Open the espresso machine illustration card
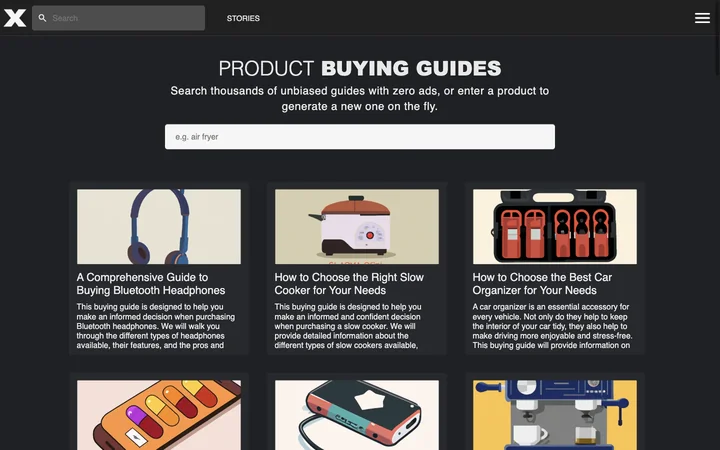 pyautogui.click(x=555, y=415)
